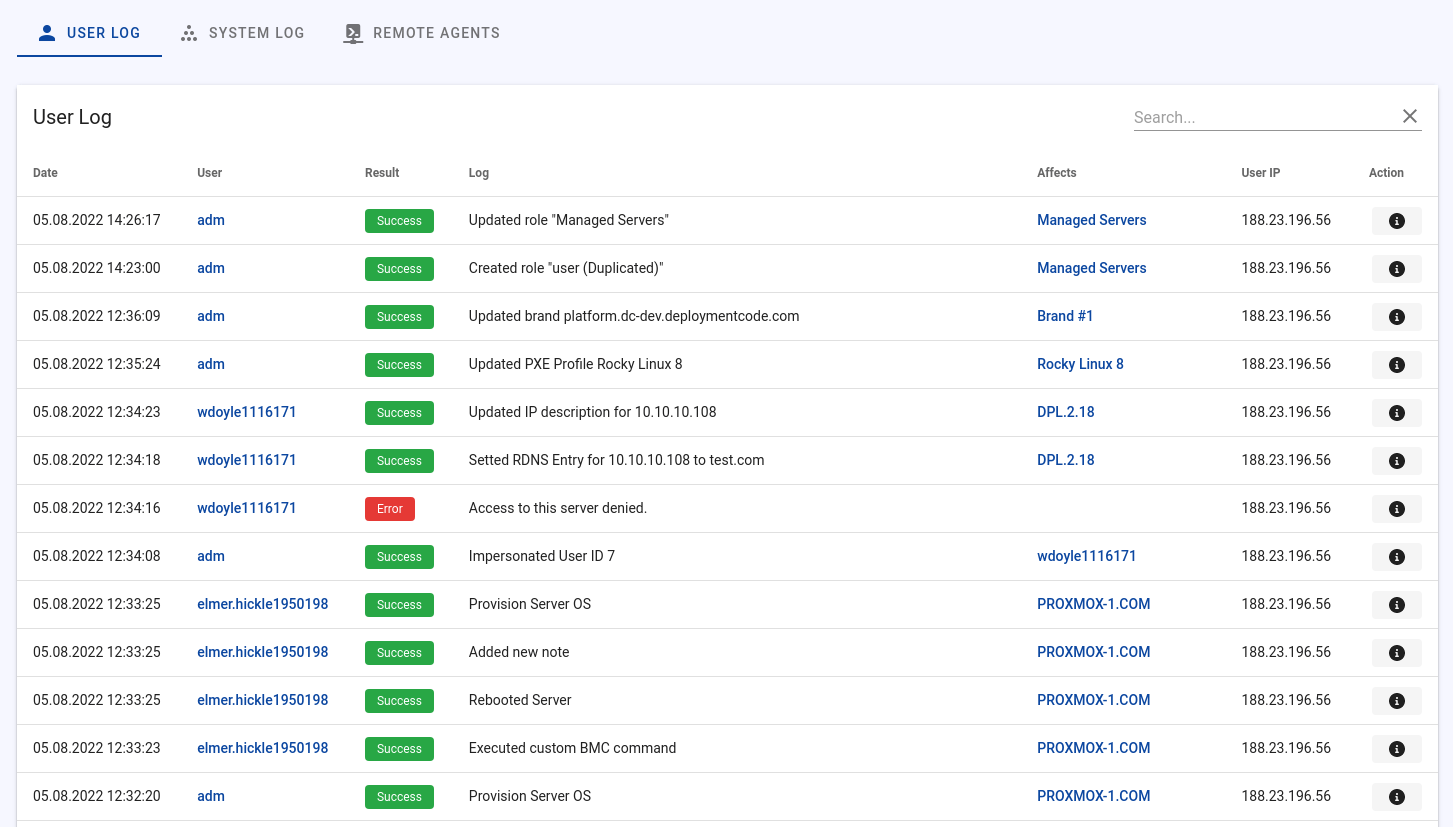
Task: Sort by the Date column header
Action: (46, 173)
